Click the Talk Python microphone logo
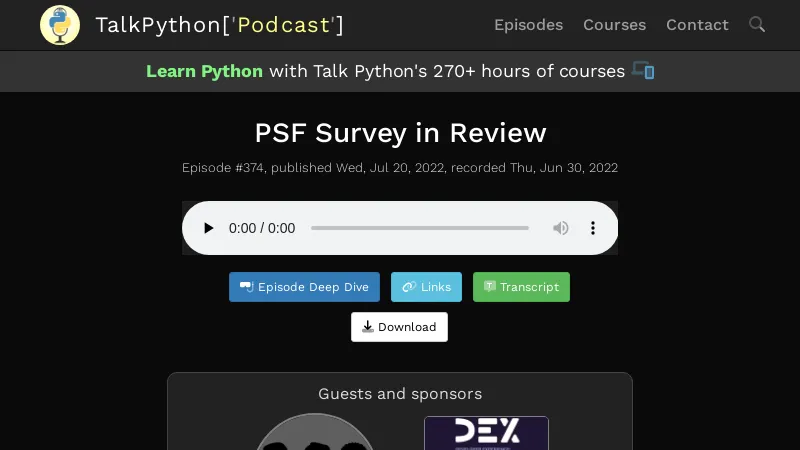Viewport: 800px width, 450px height. [60, 25]
